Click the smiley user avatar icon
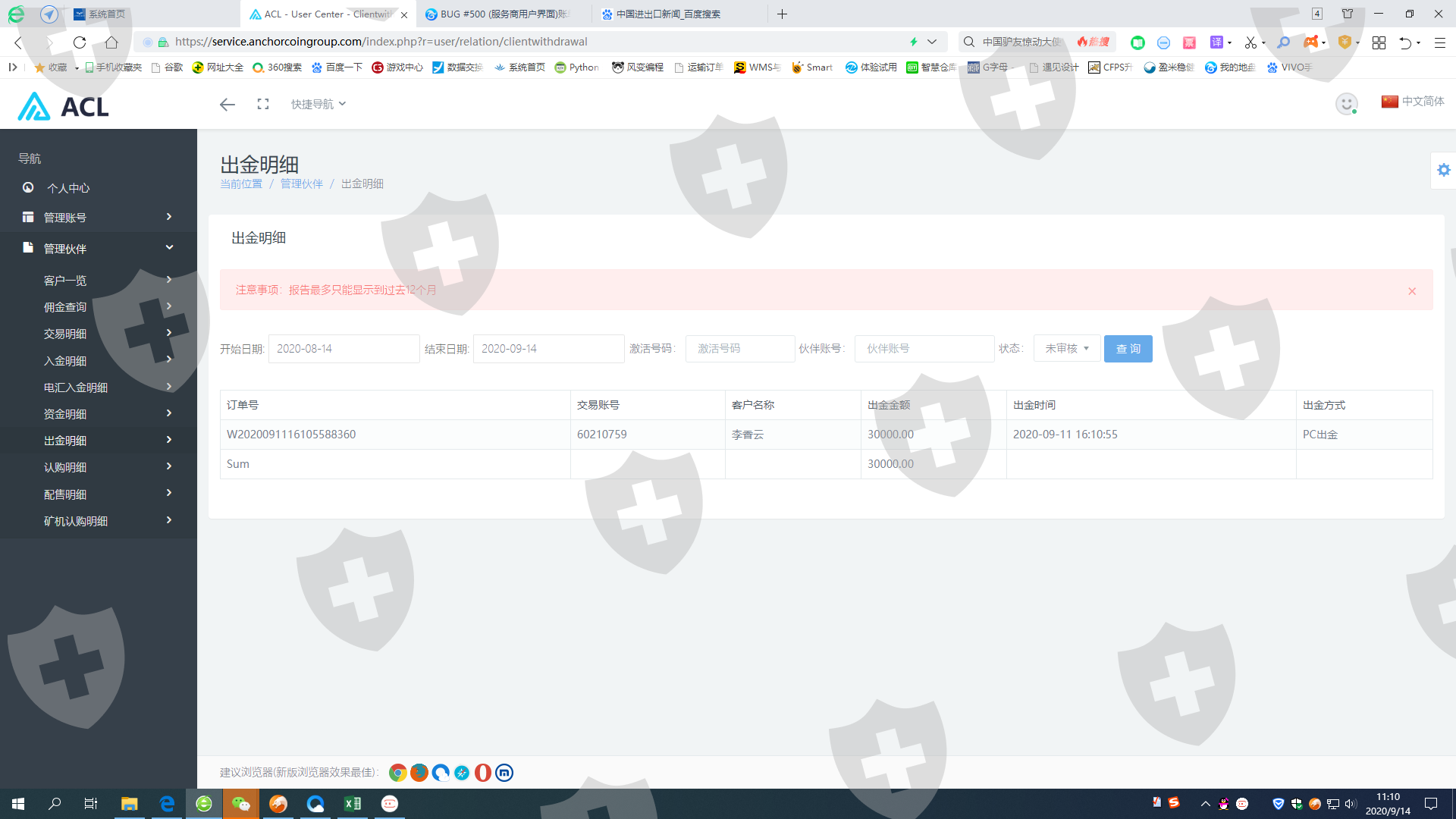The width and height of the screenshot is (1456, 819). click(x=1346, y=104)
